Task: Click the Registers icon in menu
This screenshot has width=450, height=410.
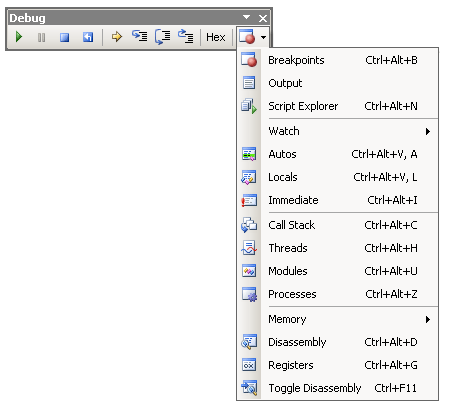Action: click(x=249, y=365)
